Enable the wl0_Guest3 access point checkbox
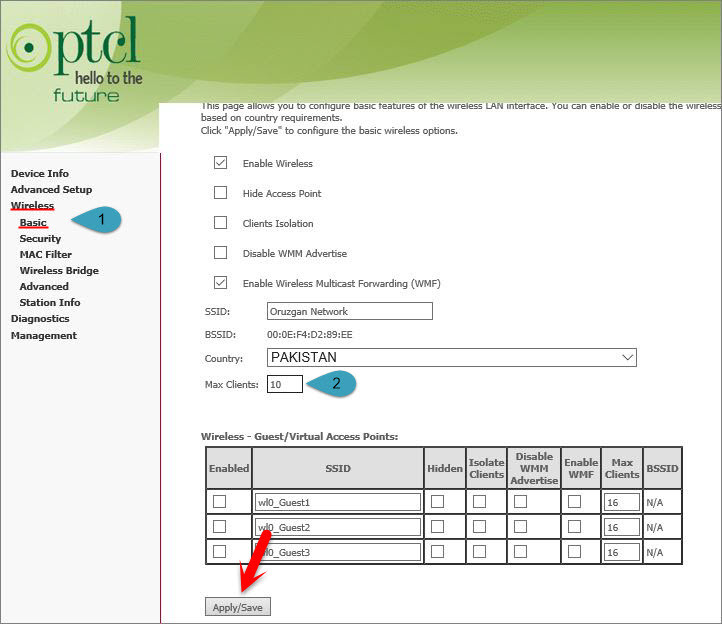Screen dimensions: 722x624 220,551
